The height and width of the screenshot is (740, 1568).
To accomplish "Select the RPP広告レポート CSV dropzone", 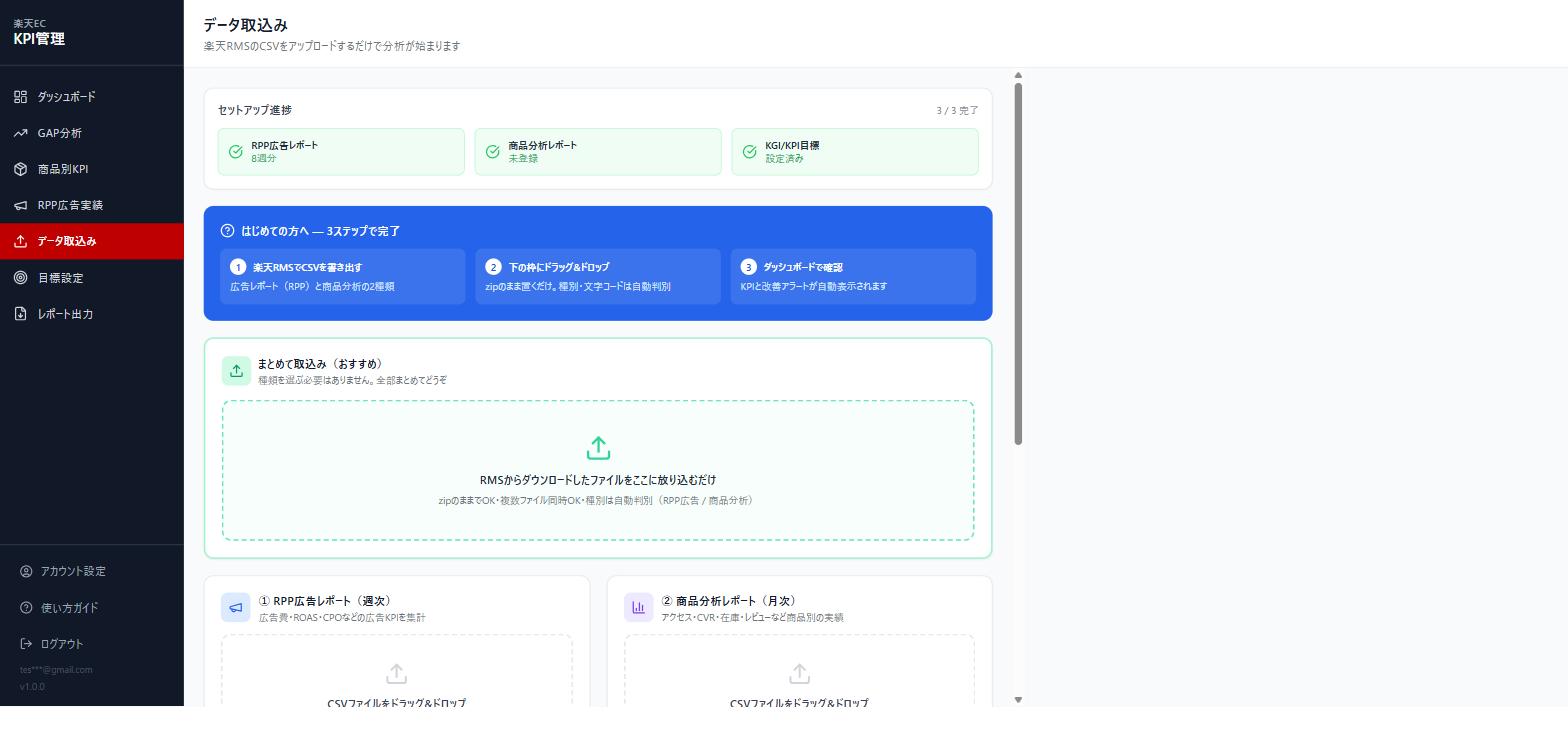I will click(x=397, y=670).
